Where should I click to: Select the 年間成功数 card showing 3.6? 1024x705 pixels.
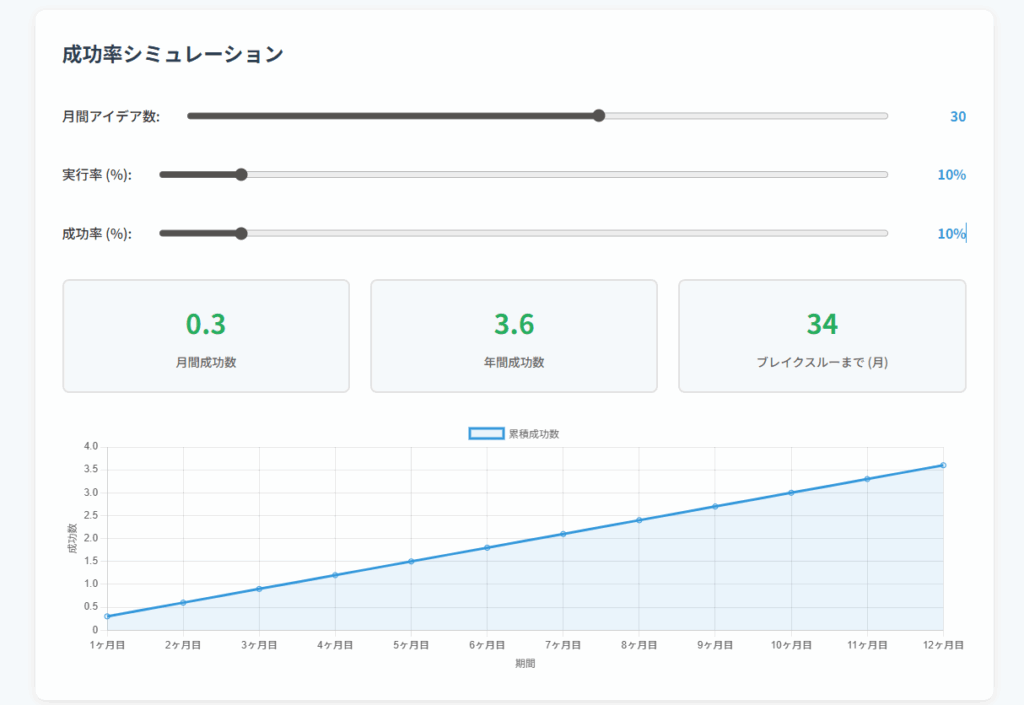point(514,336)
